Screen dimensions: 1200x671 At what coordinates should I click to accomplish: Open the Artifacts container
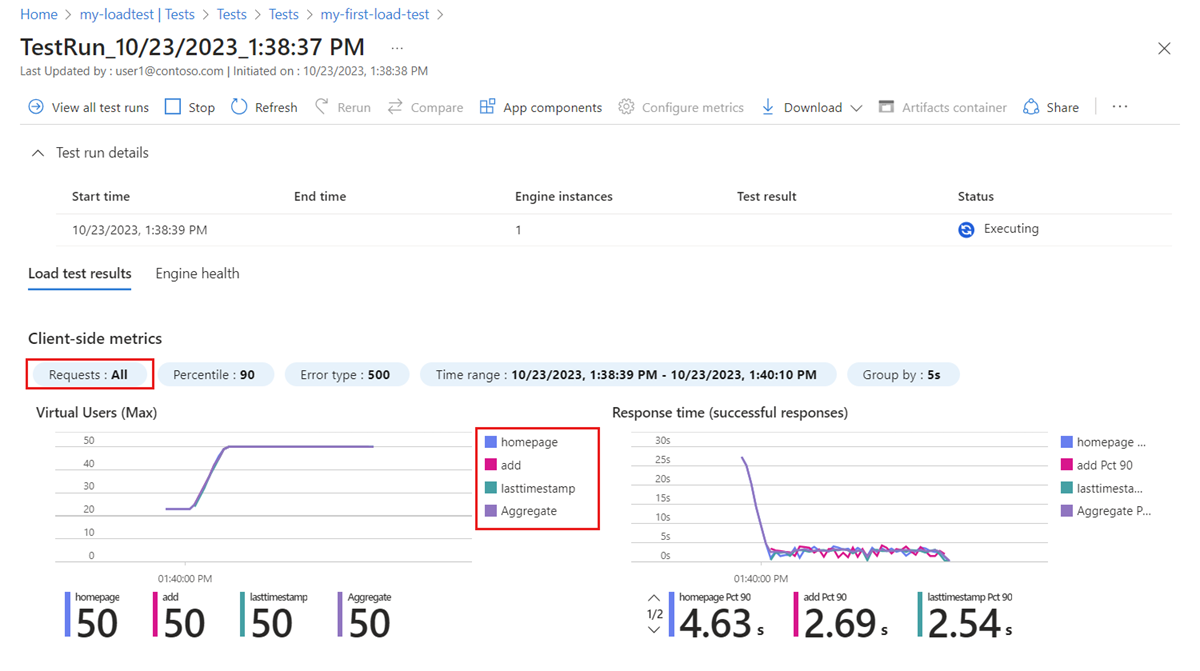(x=942, y=107)
